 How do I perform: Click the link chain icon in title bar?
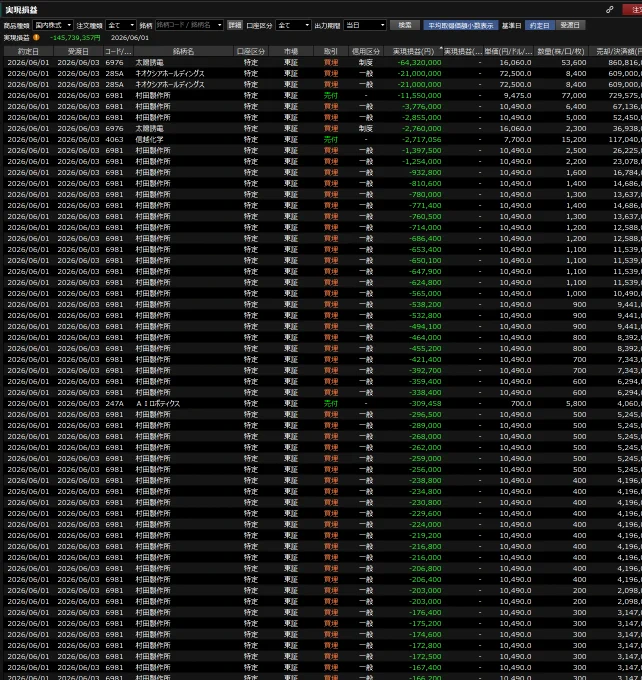click(x=609, y=10)
